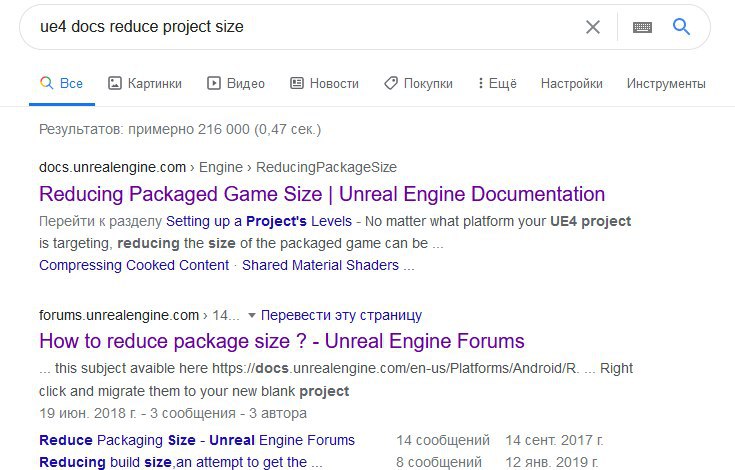Open the 'Compressing Cooked Content' sublink
Screen dimensions: 735x470
[134, 265]
